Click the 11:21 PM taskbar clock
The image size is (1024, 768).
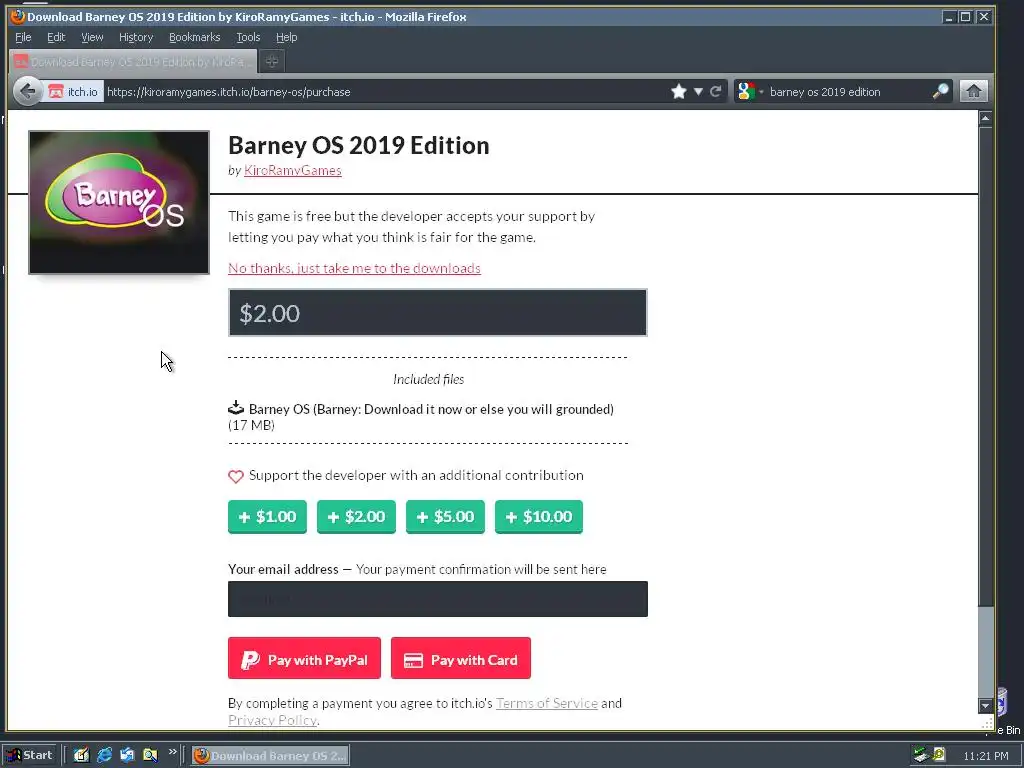[985, 756]
